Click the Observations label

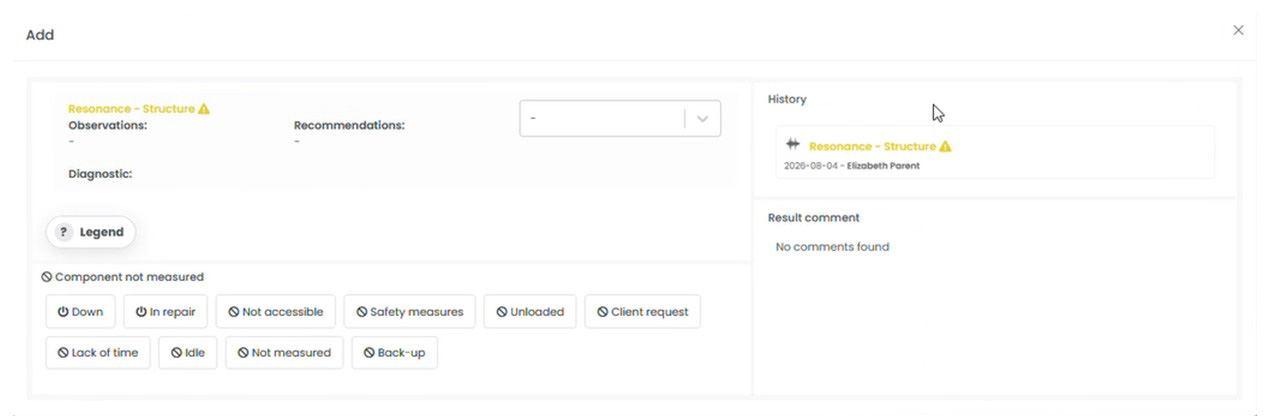[x=108, y=126]
